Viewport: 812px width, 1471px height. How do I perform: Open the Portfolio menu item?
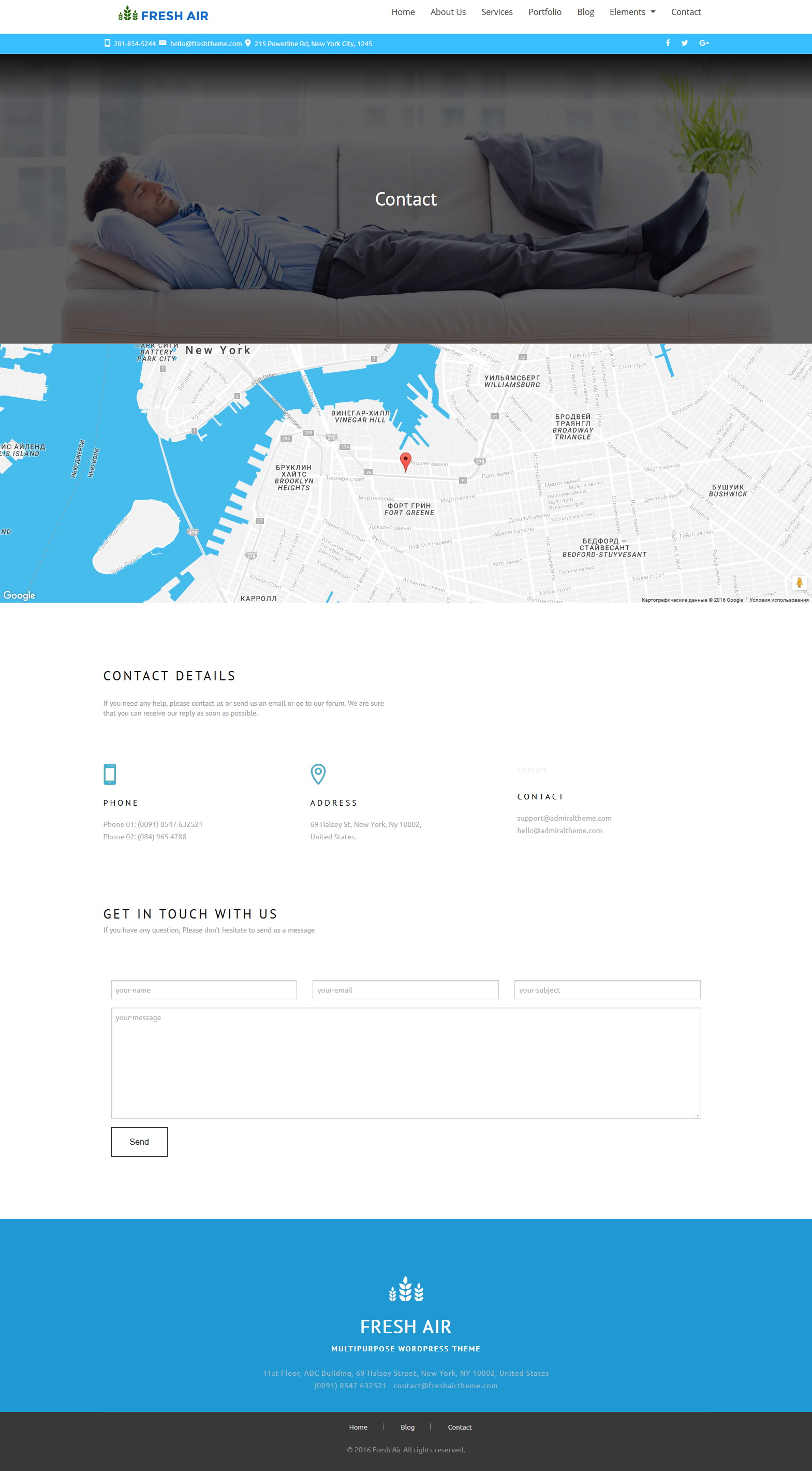click(544, 12)
